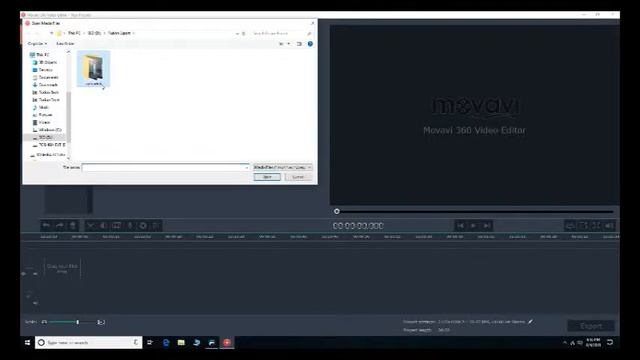The height and width of the screenshot is (360, 640).
Task: Click the pencil to edit project settings
Action: point(530,322)
